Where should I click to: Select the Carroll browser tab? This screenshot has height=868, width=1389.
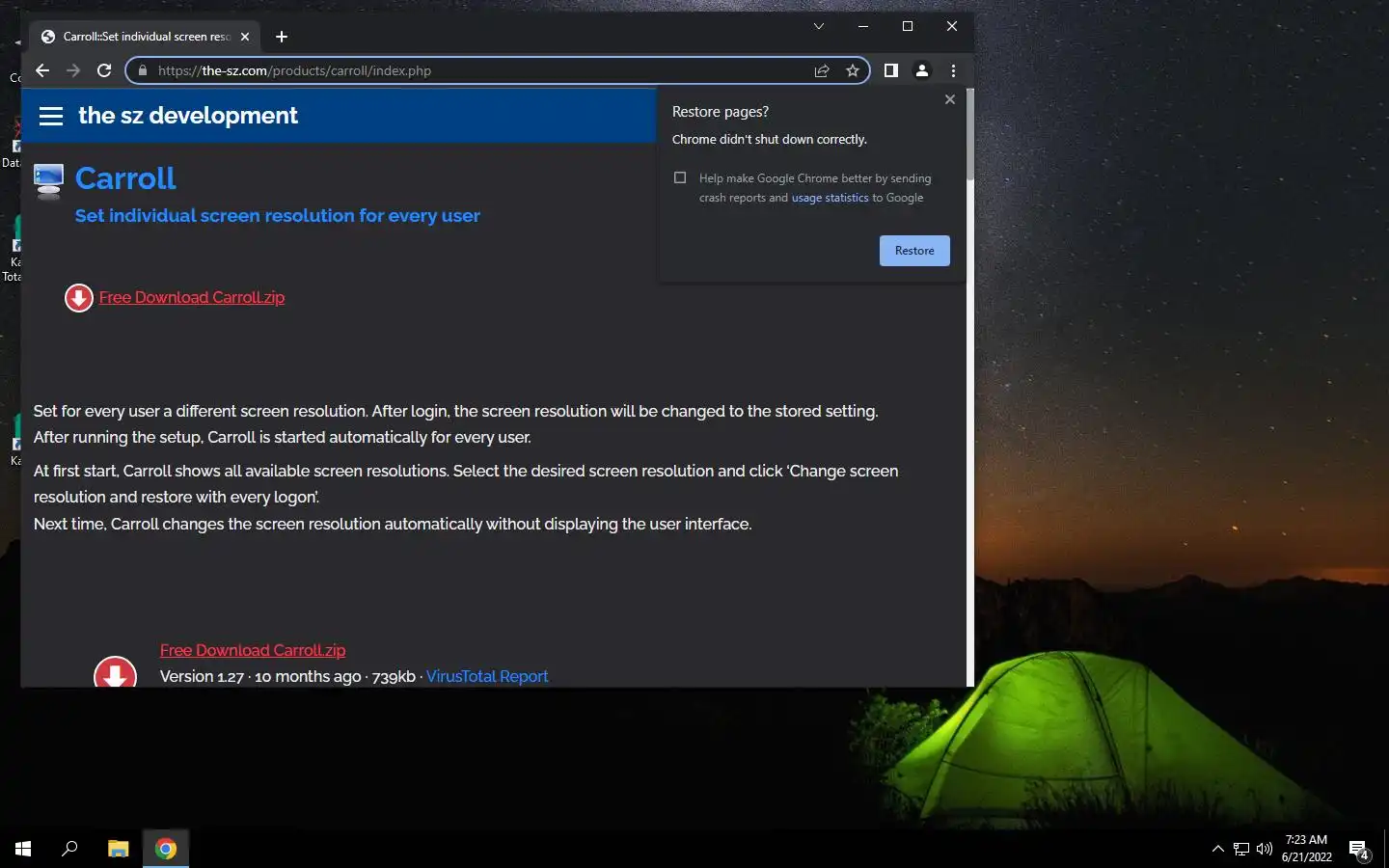(x=145, y=37)
